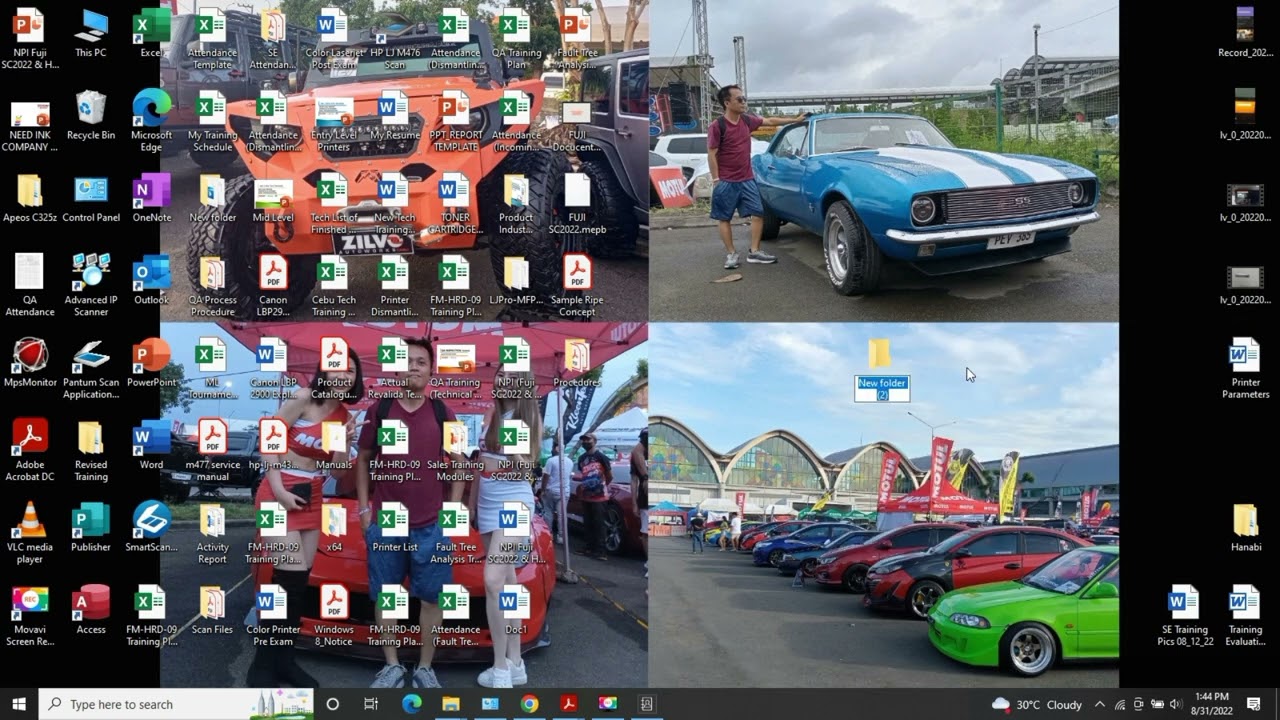Select the TONER CARTRIDGE Word document
The image size is (1280, 720).
pyautogui.click(x=455, y=204)
